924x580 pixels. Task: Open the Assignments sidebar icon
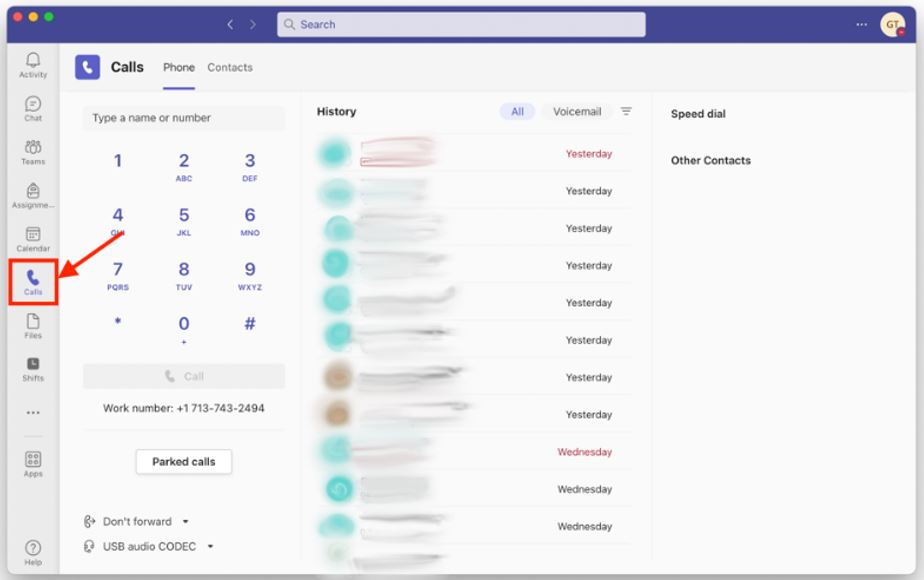33,196
